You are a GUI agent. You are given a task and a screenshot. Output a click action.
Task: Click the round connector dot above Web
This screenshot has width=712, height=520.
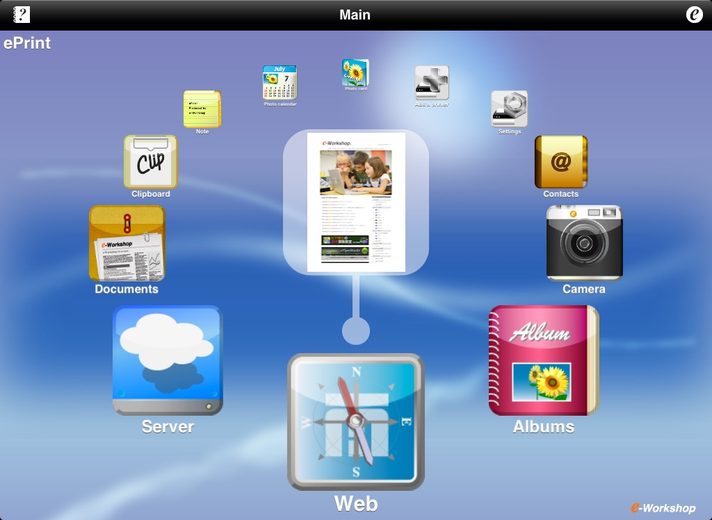click(356, 331)
